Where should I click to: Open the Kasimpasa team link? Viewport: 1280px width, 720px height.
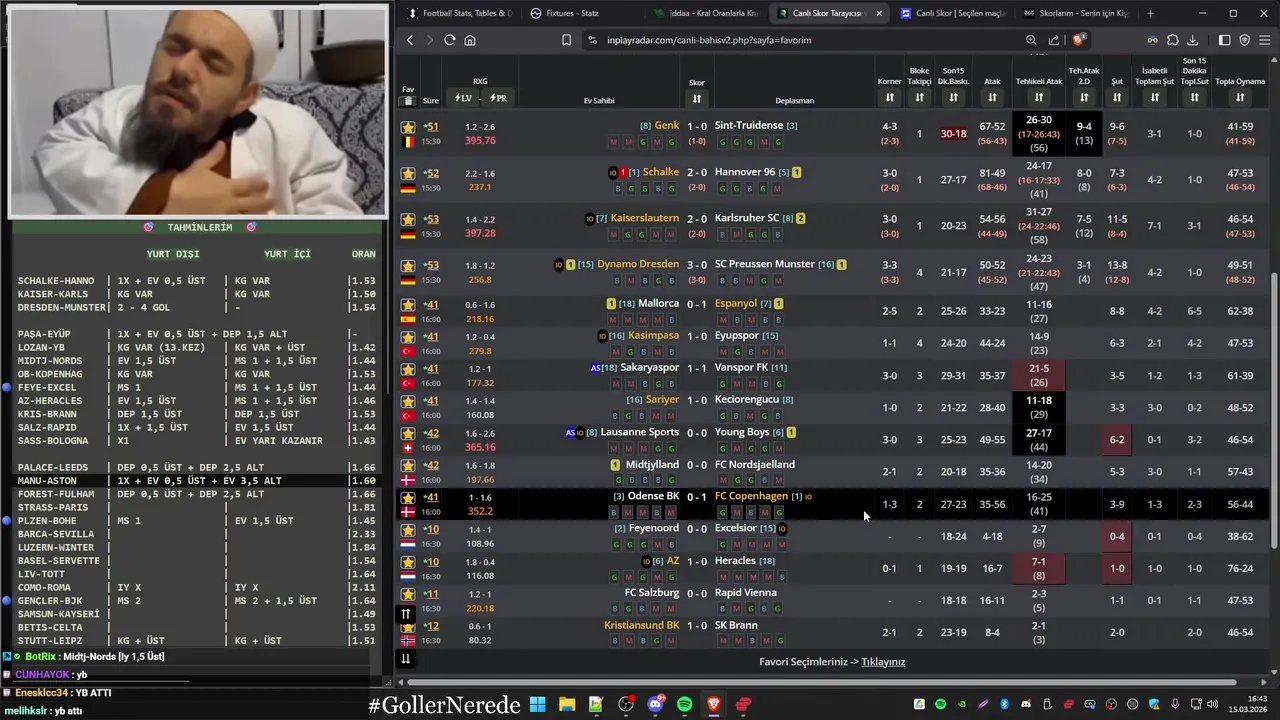tap(654, 336)
